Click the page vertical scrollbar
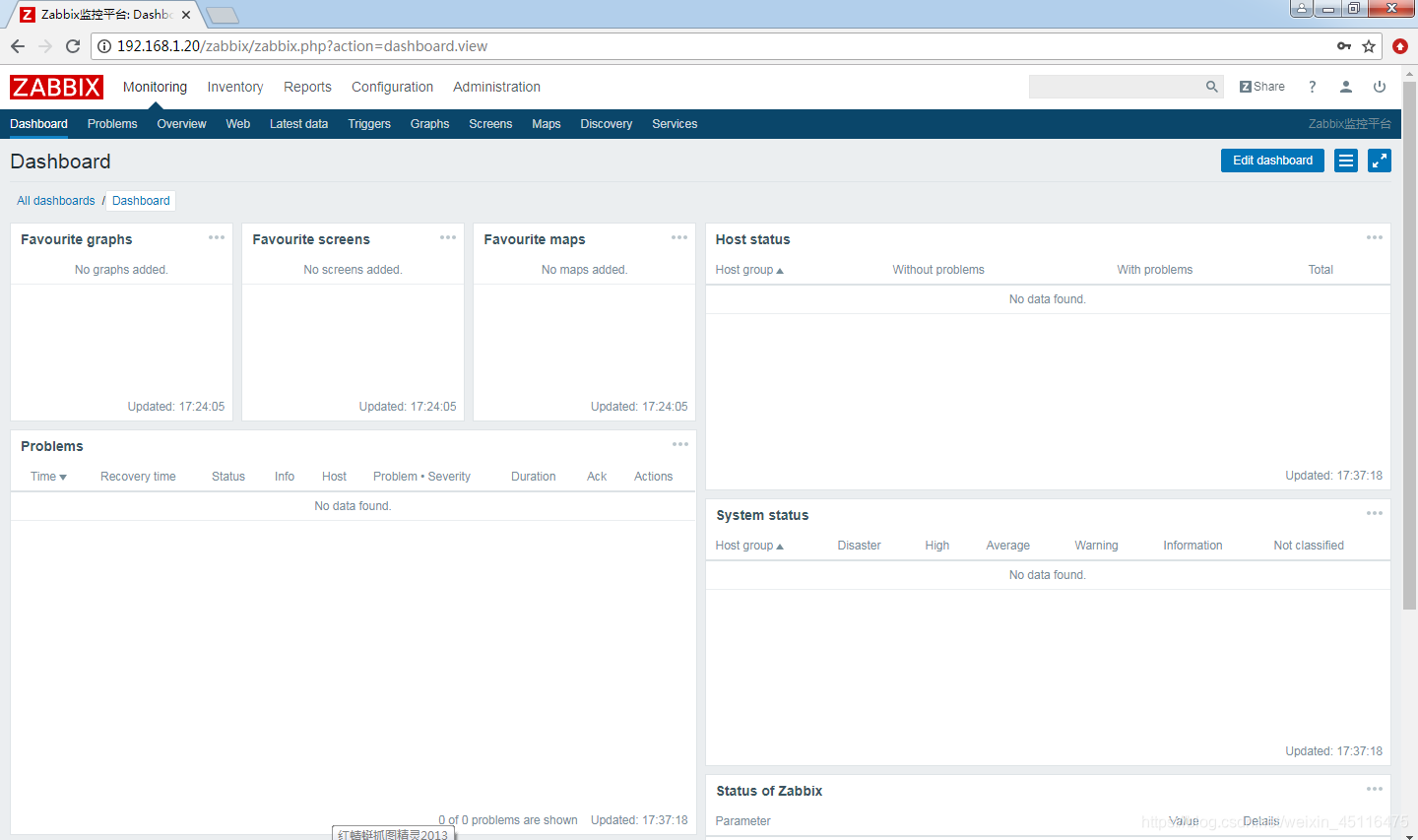Viewport: 1418px width, 840px height. pos(1409,345)
